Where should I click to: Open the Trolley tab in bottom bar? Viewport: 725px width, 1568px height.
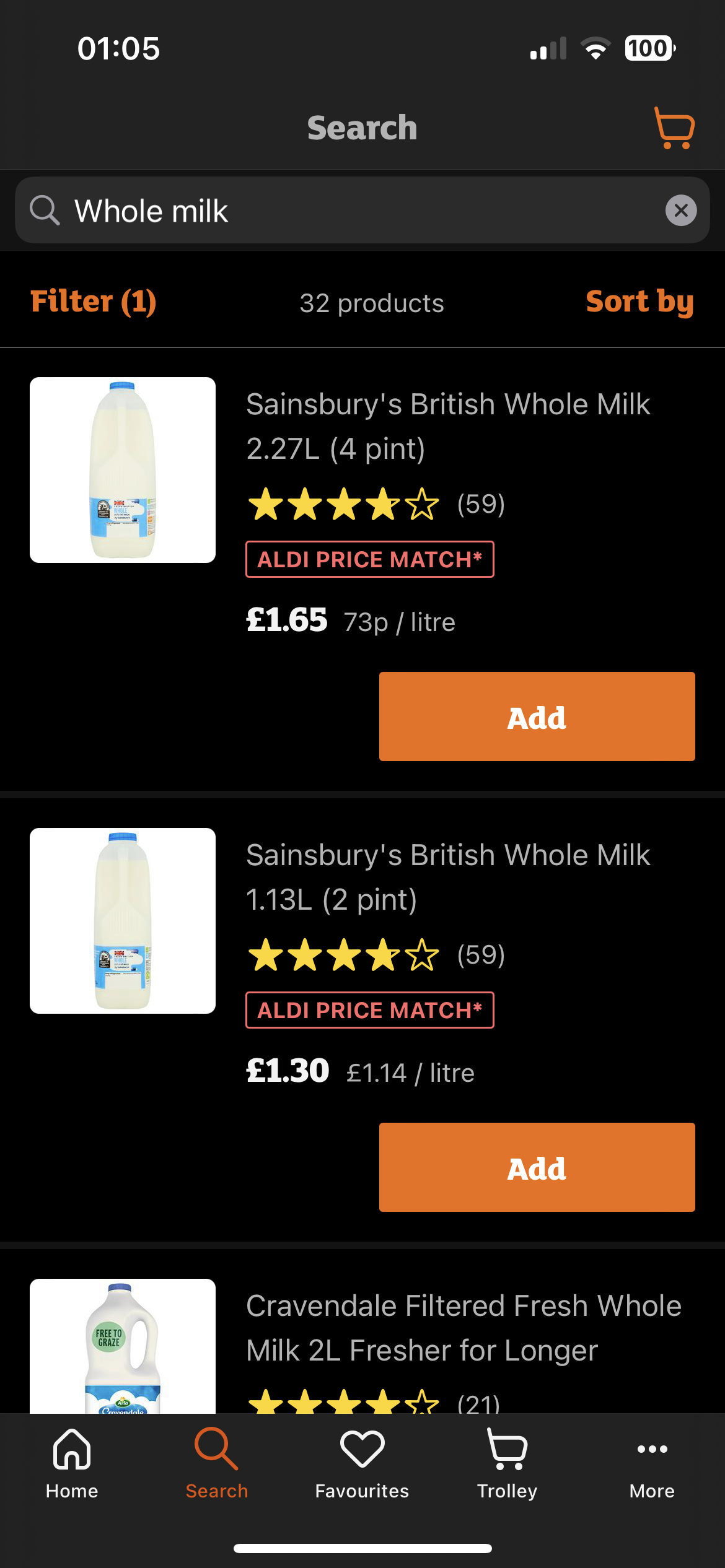coord(507,1464)
